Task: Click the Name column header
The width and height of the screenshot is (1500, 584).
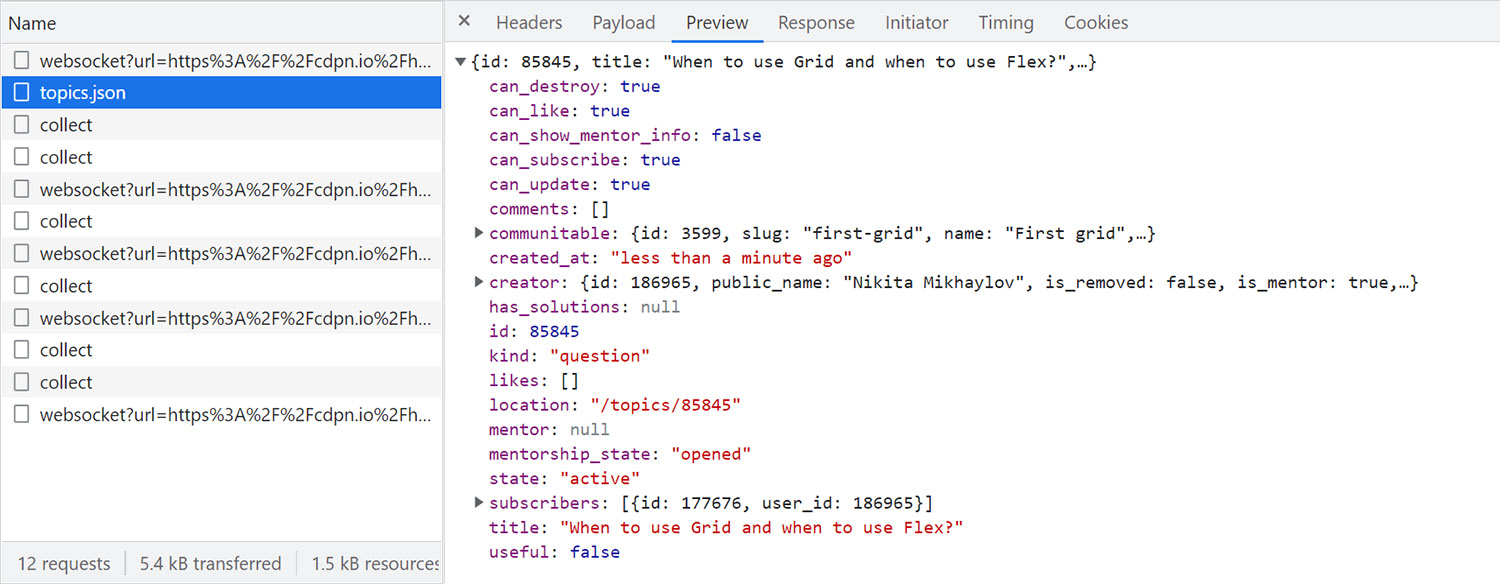Action: click(x=33, y=22)
